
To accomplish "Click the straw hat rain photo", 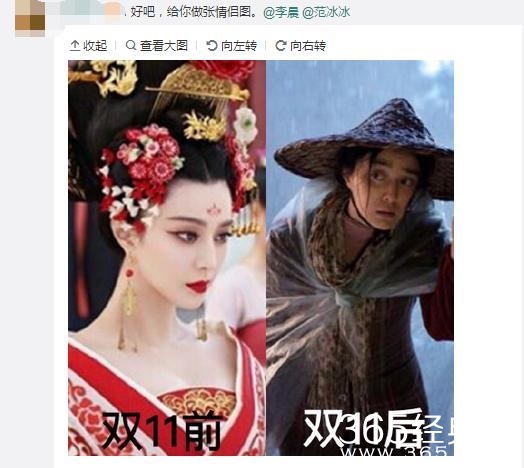I will [x=360, y=258].
